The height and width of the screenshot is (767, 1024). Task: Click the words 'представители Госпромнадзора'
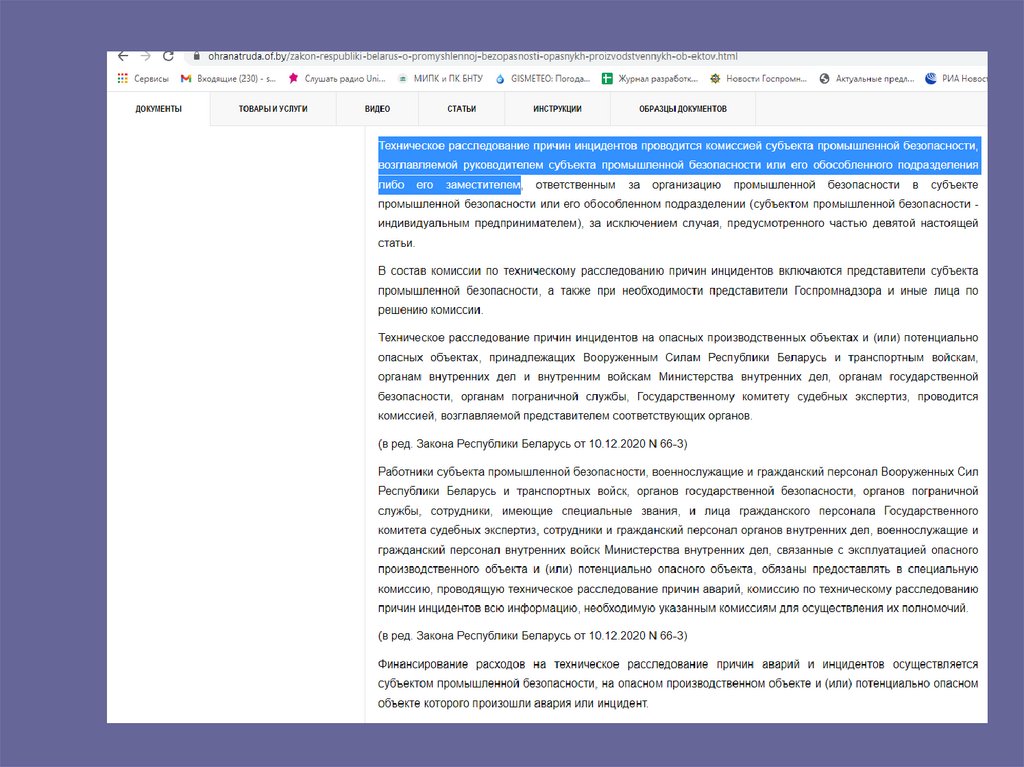tap(795, 291)
